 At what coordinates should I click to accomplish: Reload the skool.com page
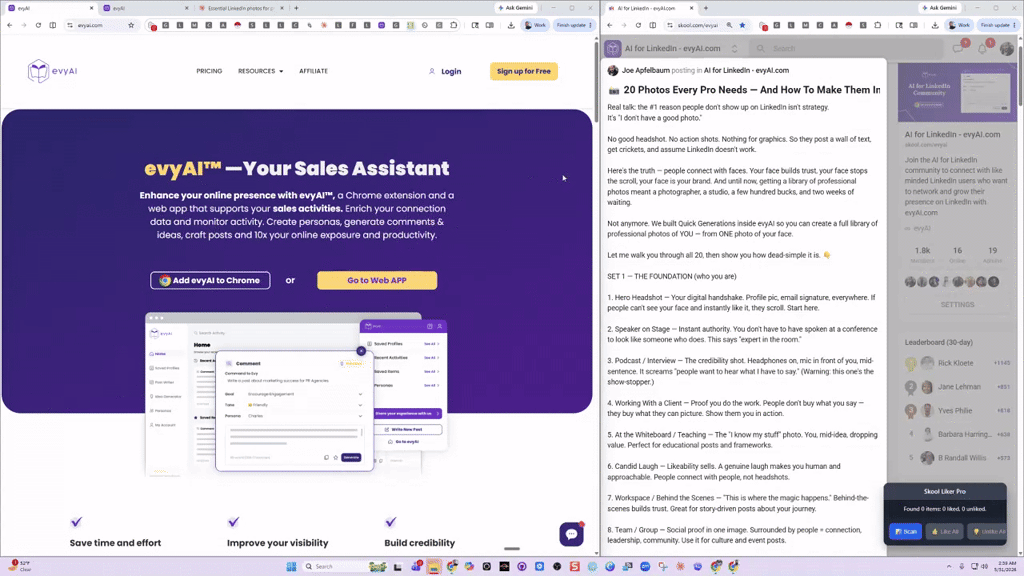click(638, 25)
